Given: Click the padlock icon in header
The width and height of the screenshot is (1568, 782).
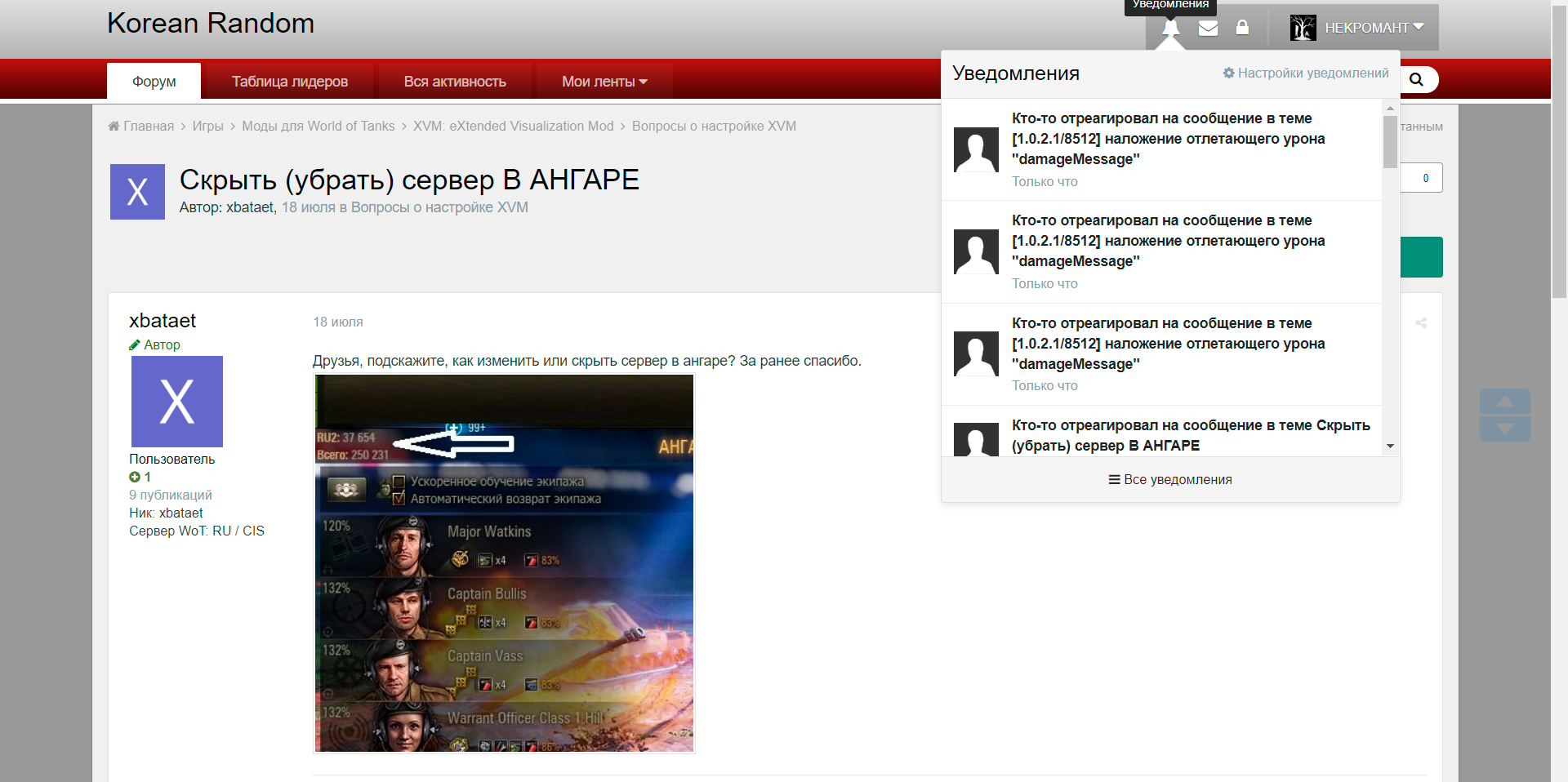Looking at the screenshot, I should [1242, 28].
